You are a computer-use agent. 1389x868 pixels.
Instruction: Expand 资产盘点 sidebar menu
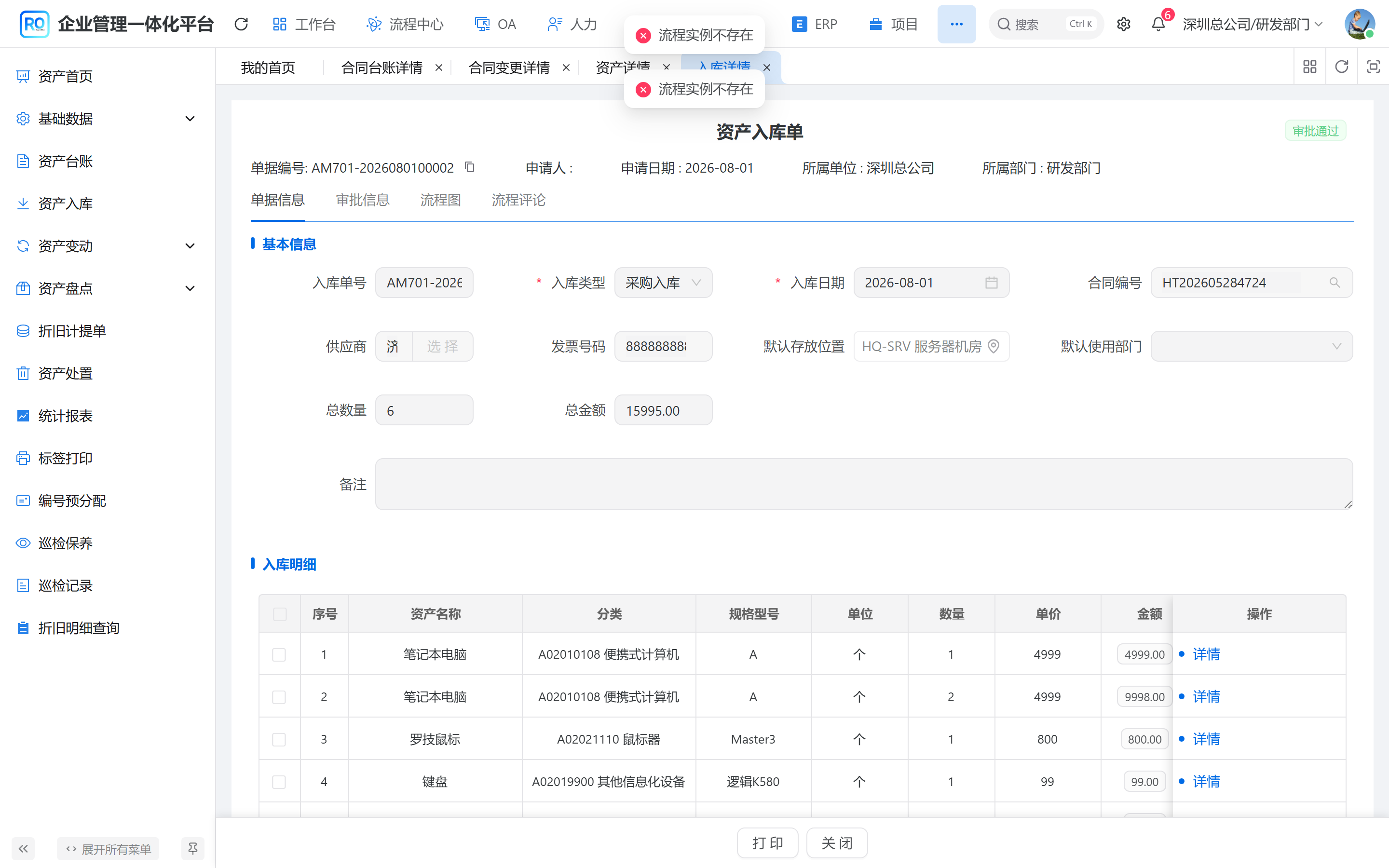coord(107,288)
